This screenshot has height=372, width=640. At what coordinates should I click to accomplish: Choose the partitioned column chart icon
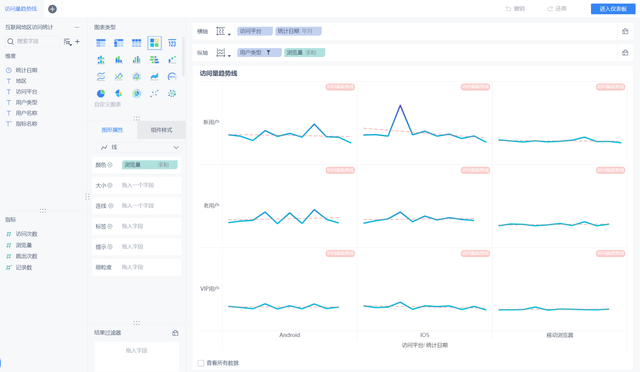[101, 60]
